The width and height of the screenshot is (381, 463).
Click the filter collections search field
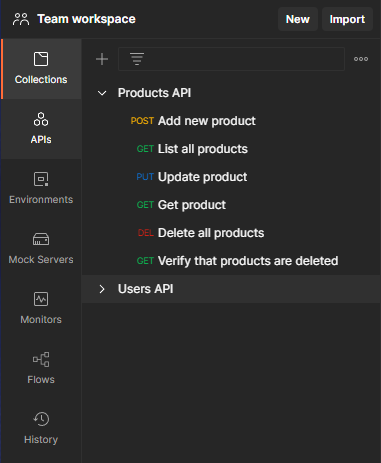tap(231, 59)
